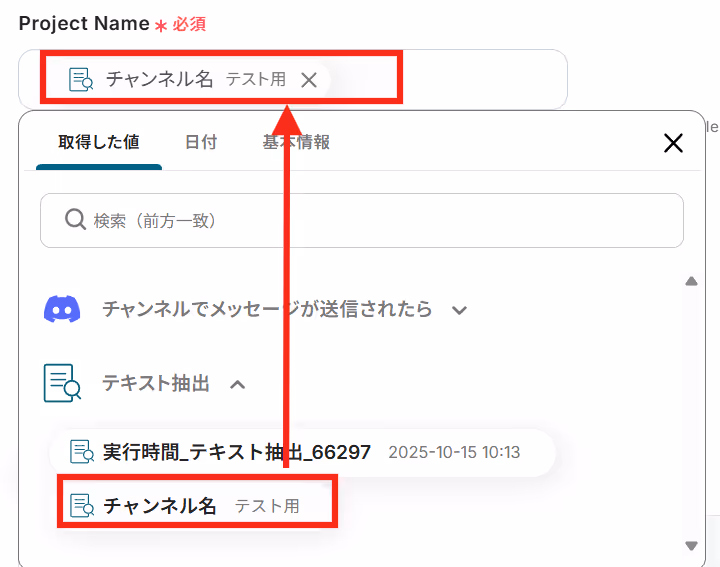Focus the 検索（前方一致）search box
The width and height of the screenshot is (720, 567).
362,220
